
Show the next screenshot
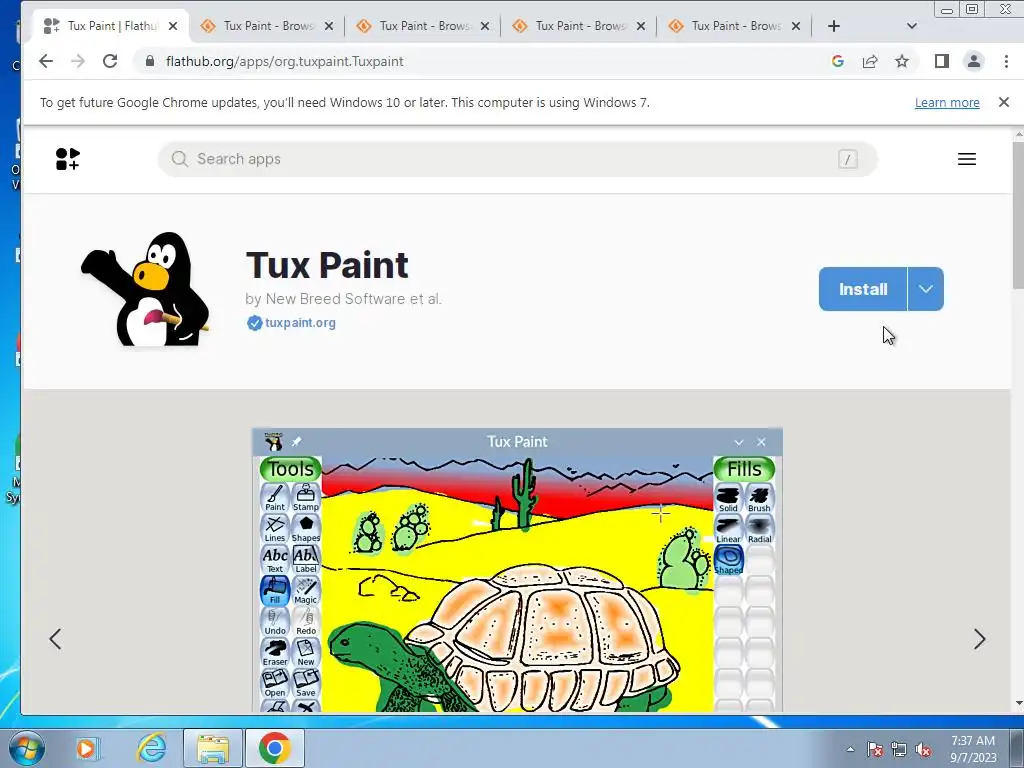(x=979, y=639)
